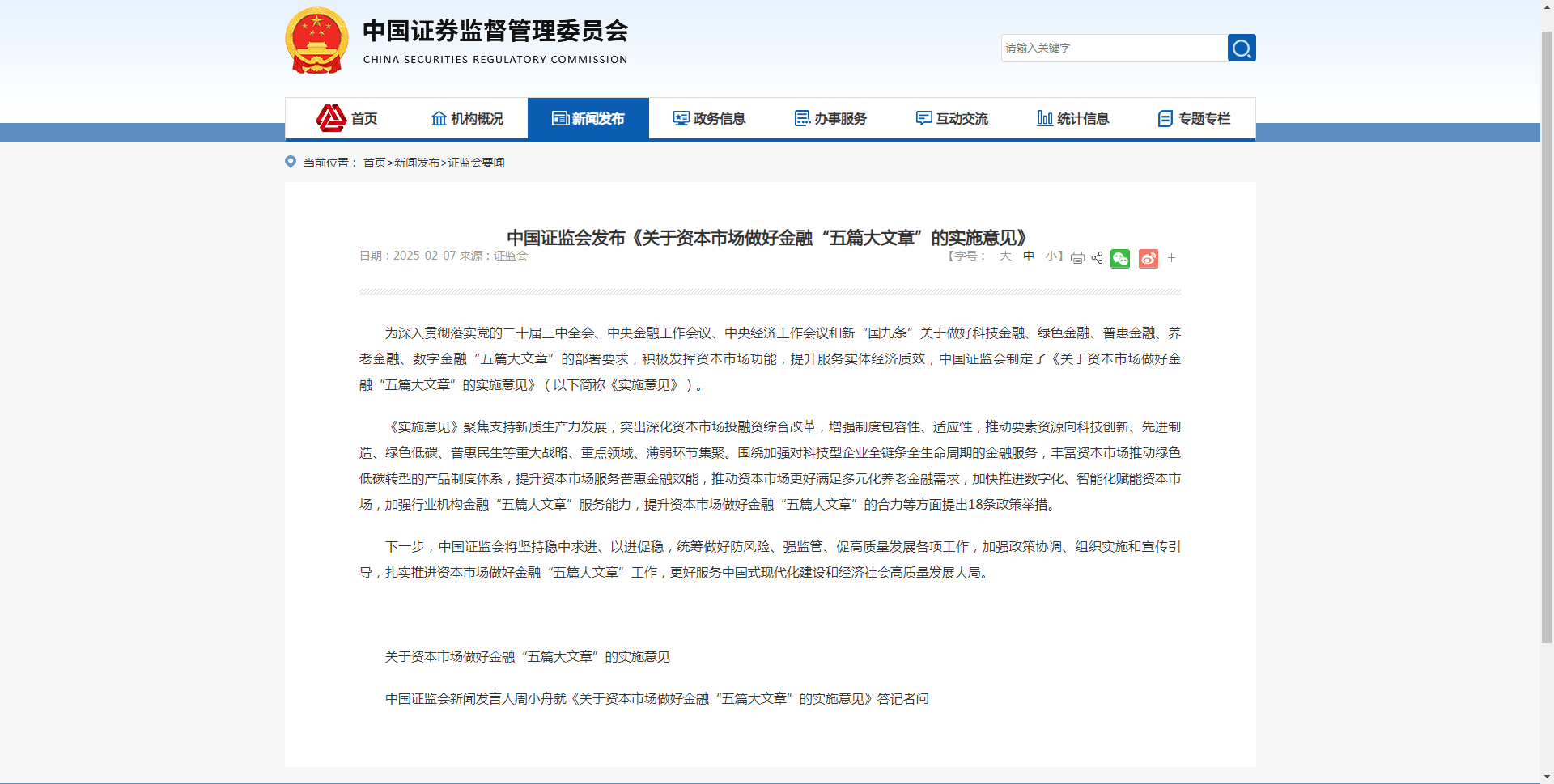Click the scrollbar up arrow

pyautogui.click(x=1547, y=6)
